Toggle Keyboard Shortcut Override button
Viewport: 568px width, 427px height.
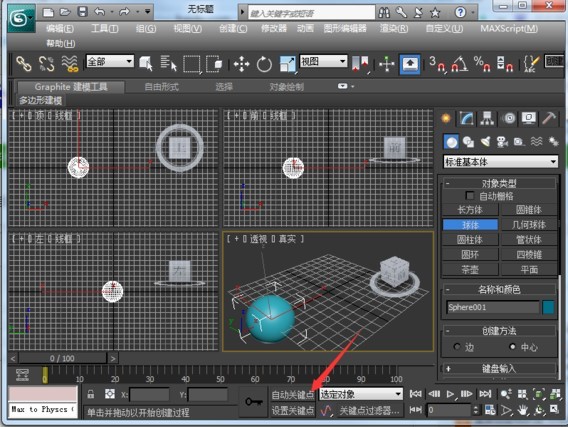pyautogui.click(x=410, y=64)
